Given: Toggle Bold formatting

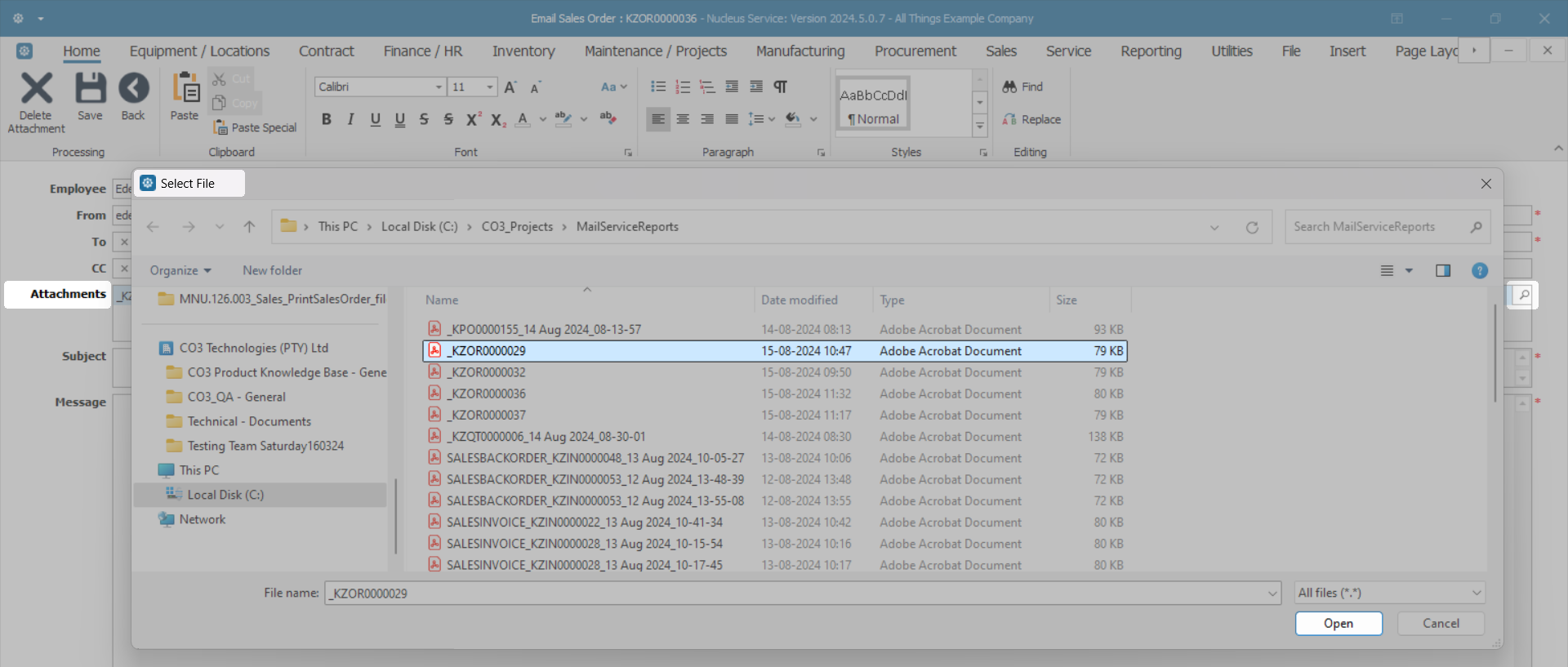Looking at the screenshot, I should (327, 119).
